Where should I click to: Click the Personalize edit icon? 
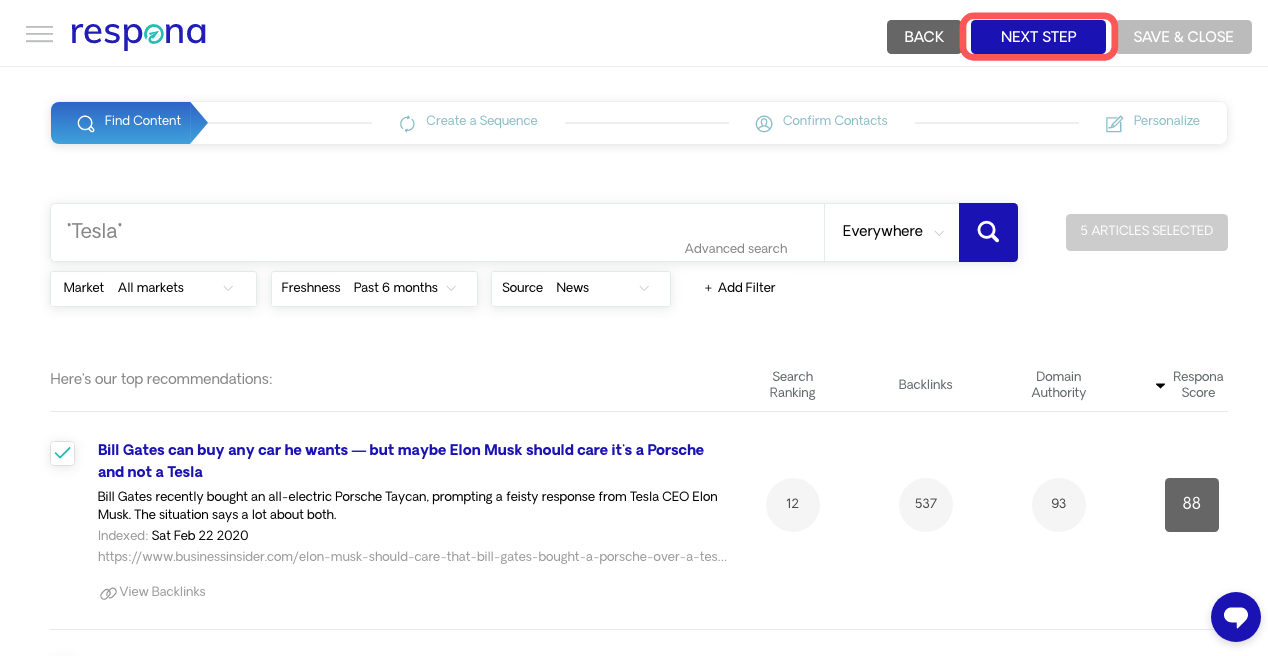tap(1114, 123)
